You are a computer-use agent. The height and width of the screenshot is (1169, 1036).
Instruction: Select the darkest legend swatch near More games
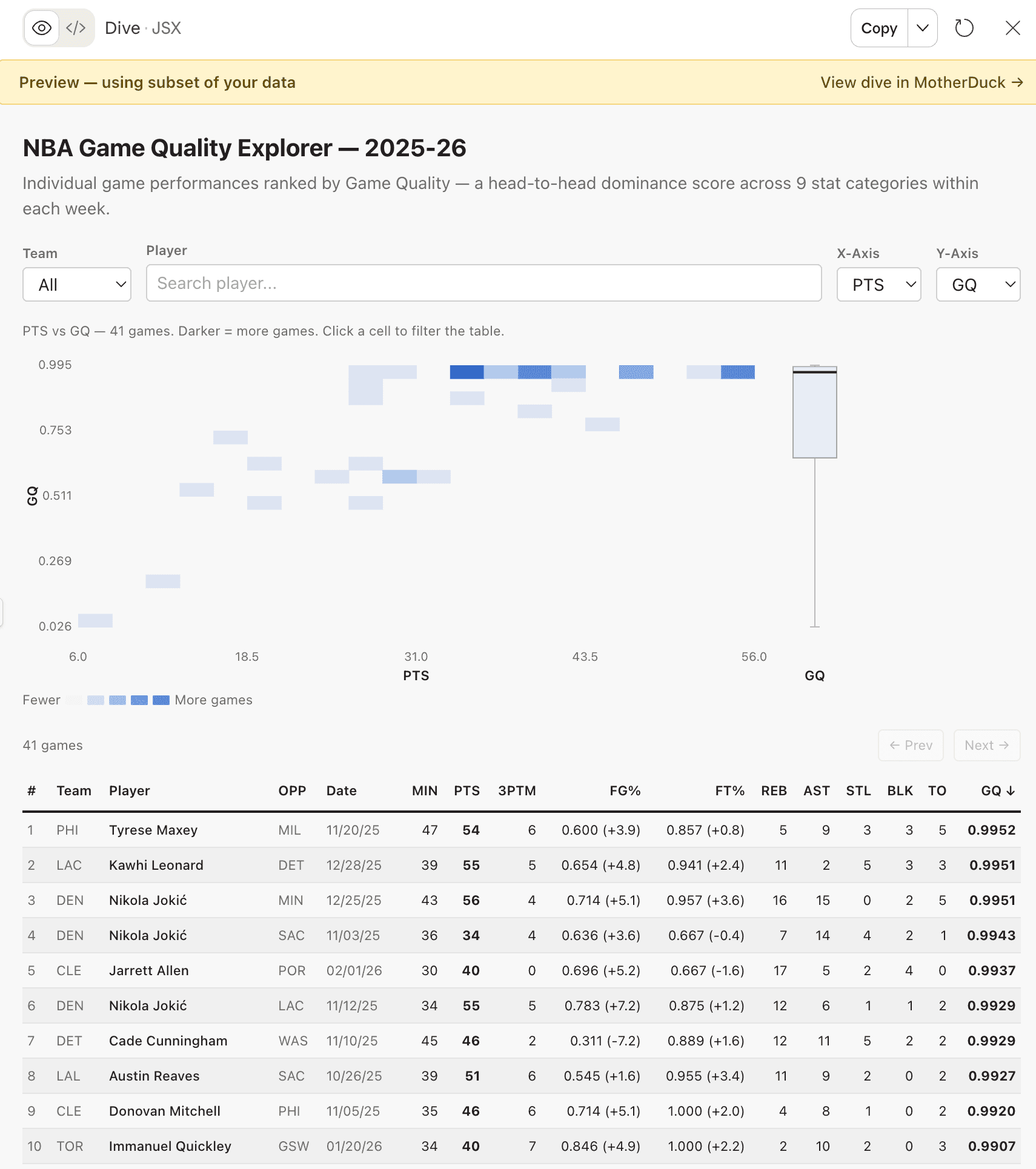161,700
